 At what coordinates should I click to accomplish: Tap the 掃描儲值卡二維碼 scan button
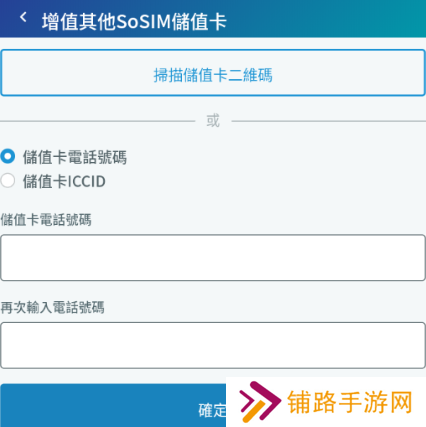pos(213,73)
